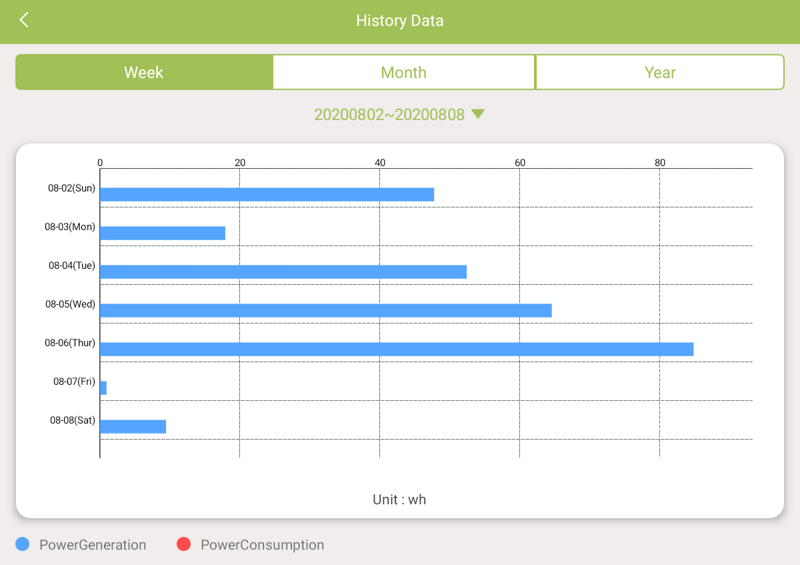Screen dimensions: 800x565
Task: Switch to the Week tab
Action: pos(144,72)
